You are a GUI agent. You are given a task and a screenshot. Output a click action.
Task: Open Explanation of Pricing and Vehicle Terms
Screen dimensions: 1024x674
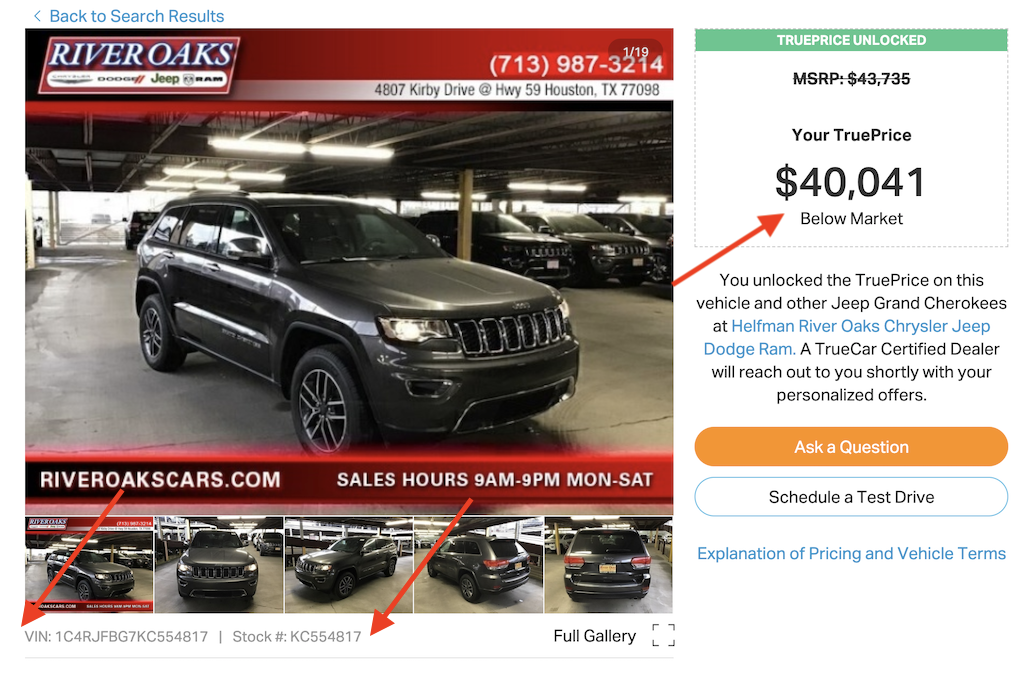851,553
